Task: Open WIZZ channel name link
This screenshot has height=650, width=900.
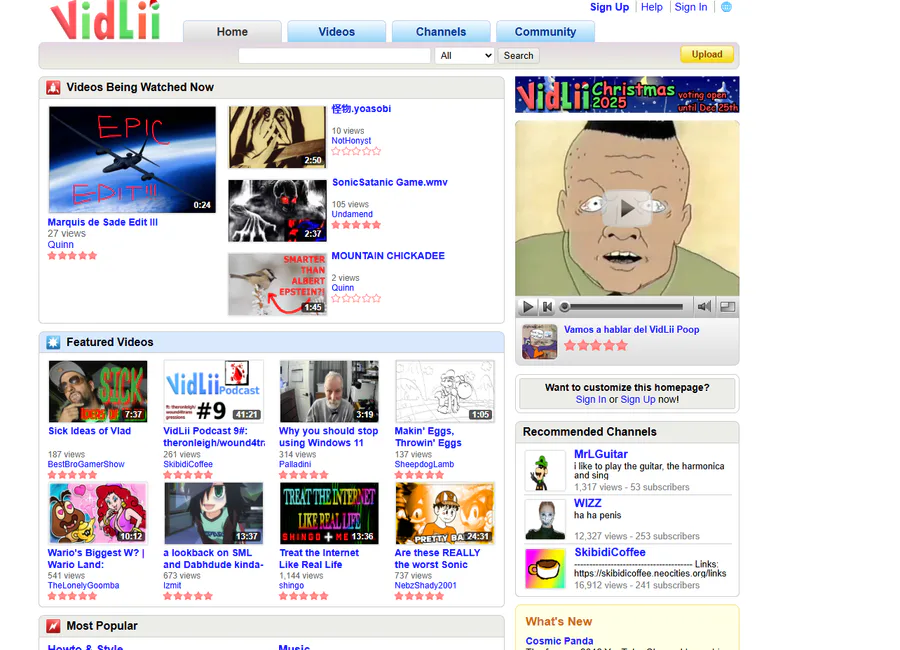Action: point(588,503)
